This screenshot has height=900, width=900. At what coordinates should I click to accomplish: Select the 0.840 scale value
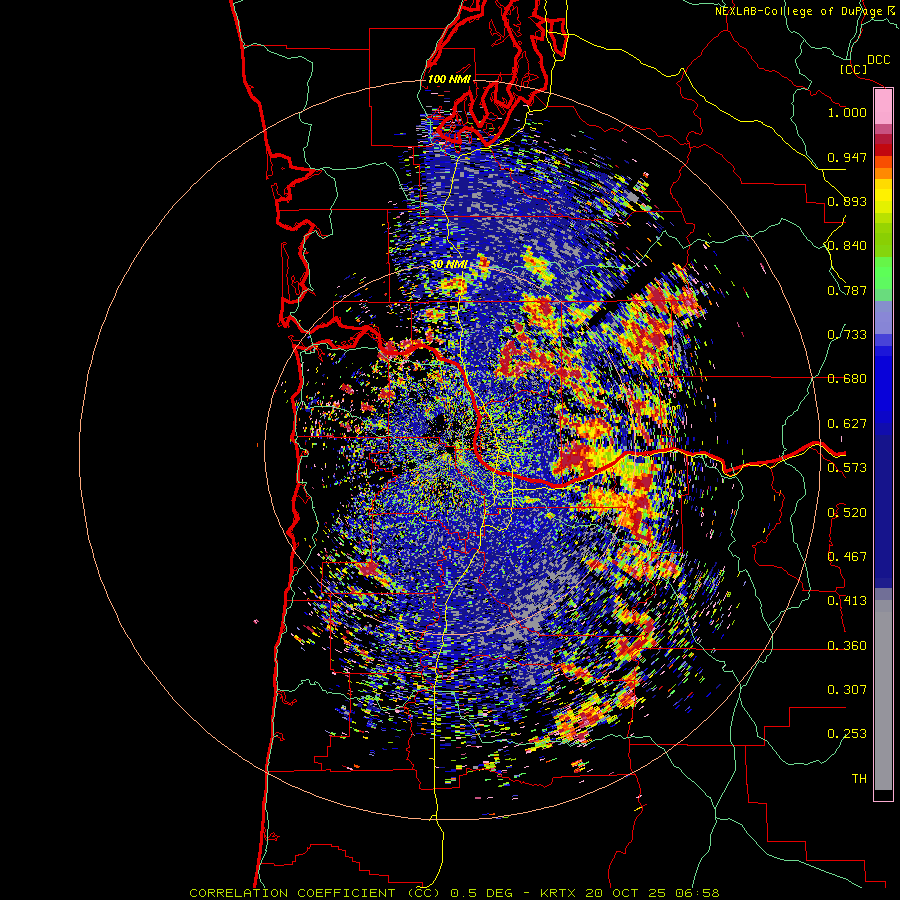(x=847, y=246)
